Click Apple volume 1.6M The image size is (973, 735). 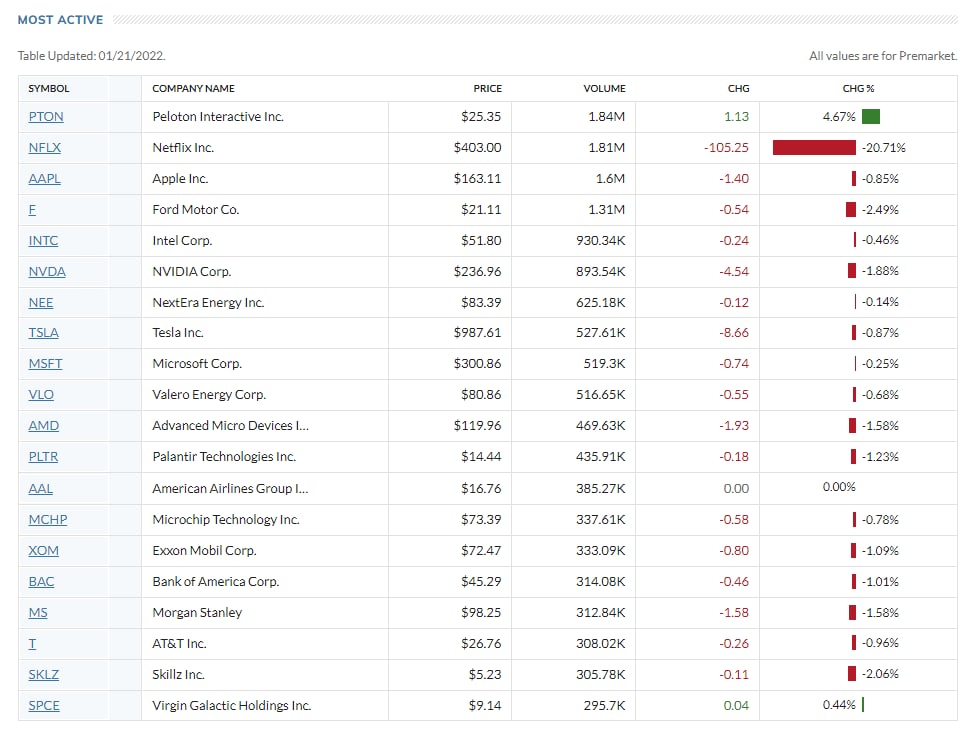click(610, 179)
